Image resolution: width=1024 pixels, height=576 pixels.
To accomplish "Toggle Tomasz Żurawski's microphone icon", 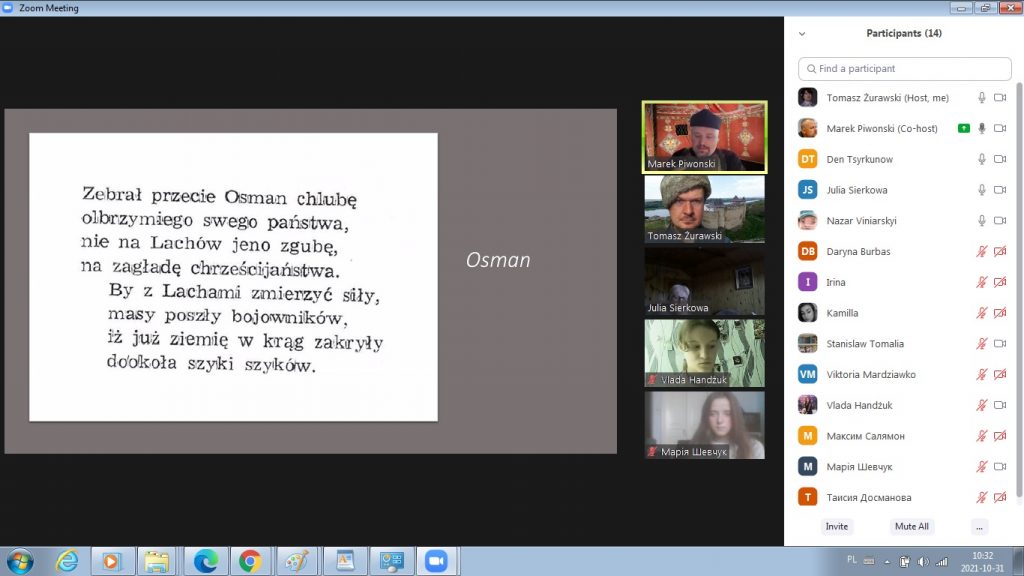I will pyautogui.click(x=982, y=98).
